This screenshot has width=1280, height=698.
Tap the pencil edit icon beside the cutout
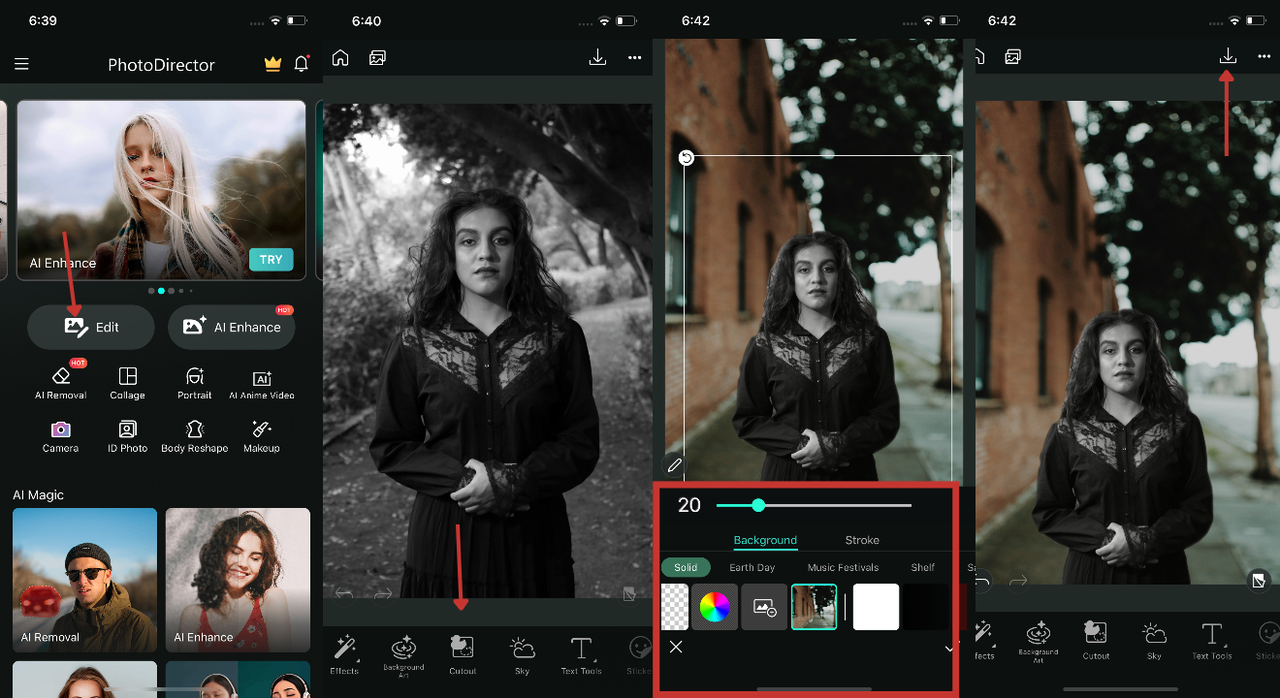[675, 465]
